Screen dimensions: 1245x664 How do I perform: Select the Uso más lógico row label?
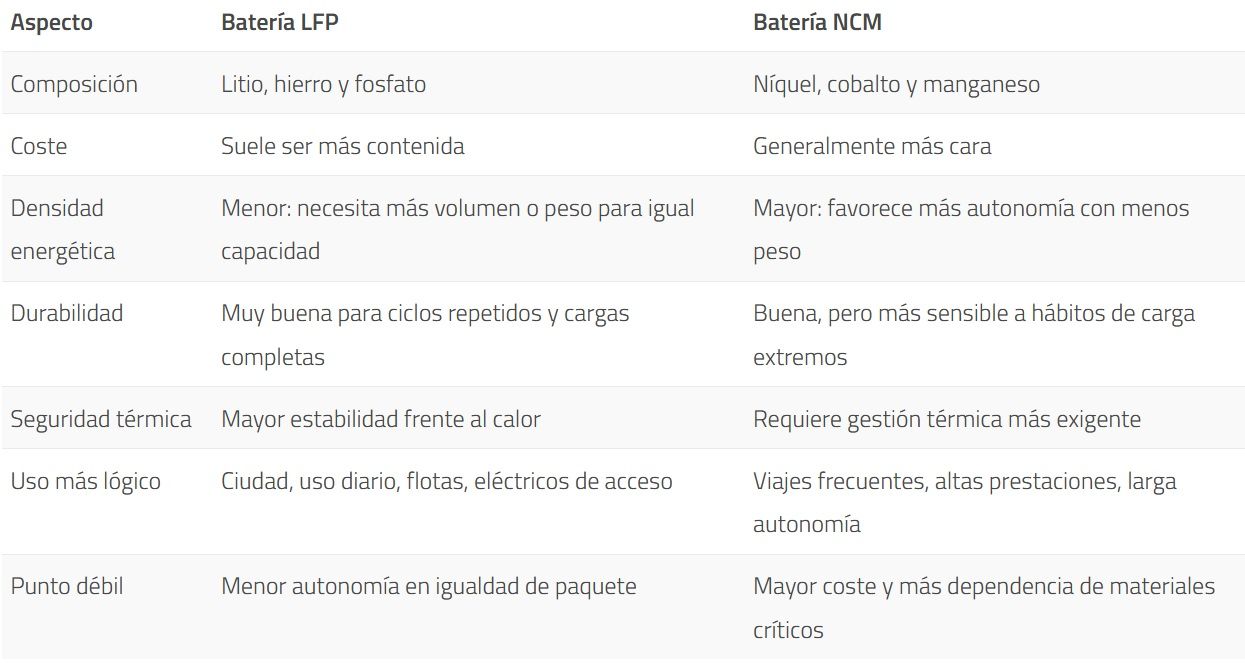[x=85, y=481]
